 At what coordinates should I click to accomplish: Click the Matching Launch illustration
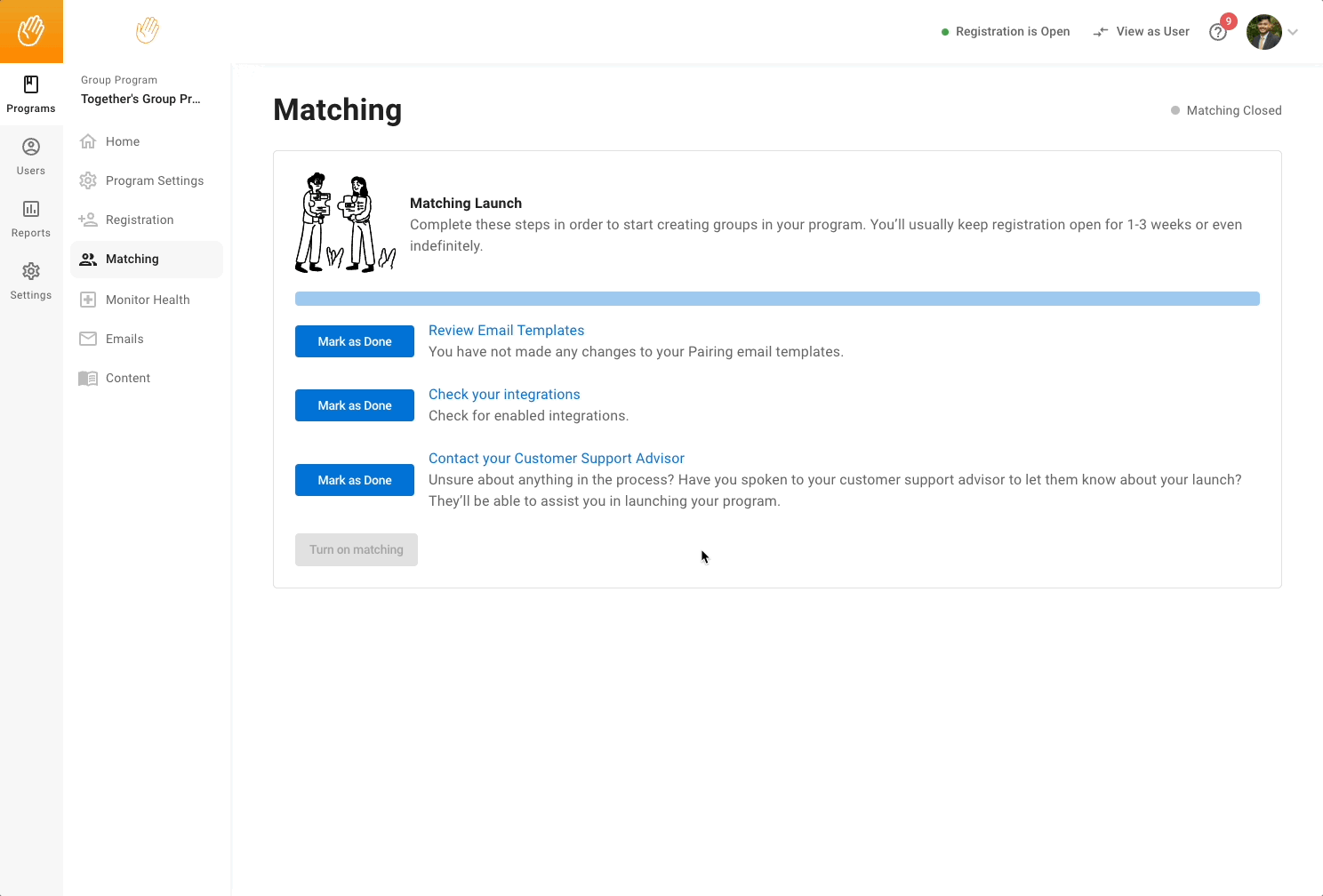click(345, 223)
